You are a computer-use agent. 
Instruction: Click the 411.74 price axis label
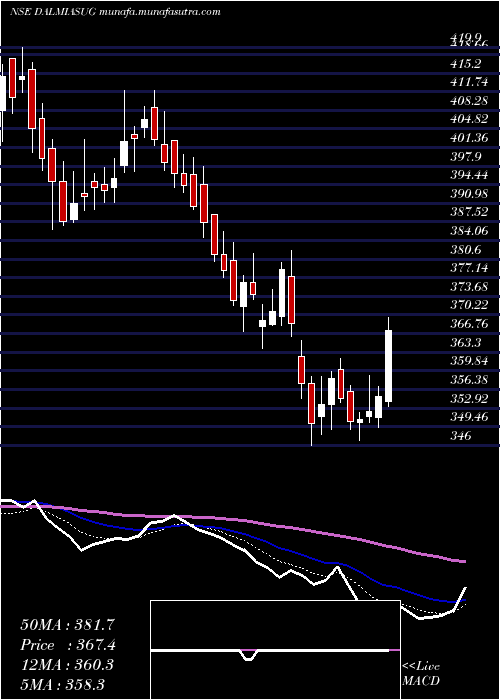[x=469, y=83]
